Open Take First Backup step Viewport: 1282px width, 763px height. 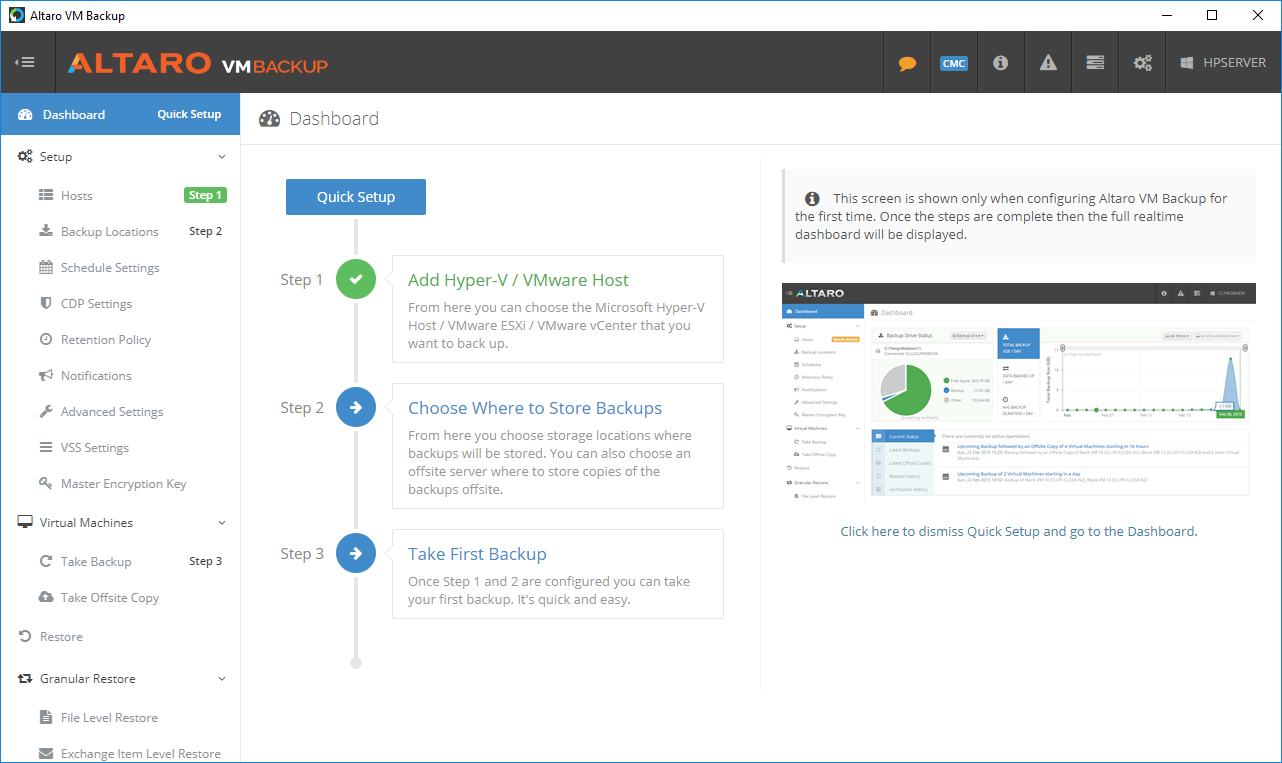(x=477, y=554)
